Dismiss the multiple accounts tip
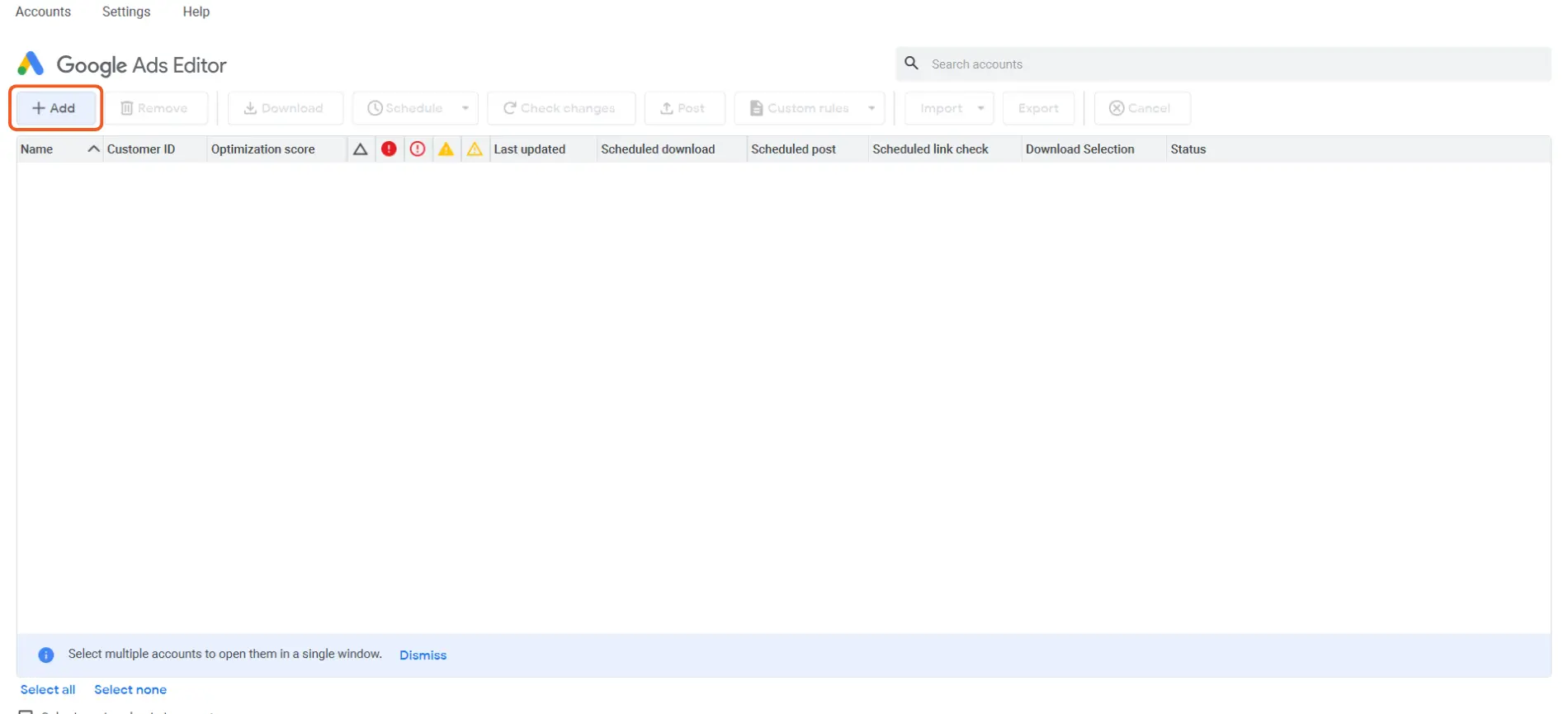The image size is (1568, 714). [x=423, y=655]
